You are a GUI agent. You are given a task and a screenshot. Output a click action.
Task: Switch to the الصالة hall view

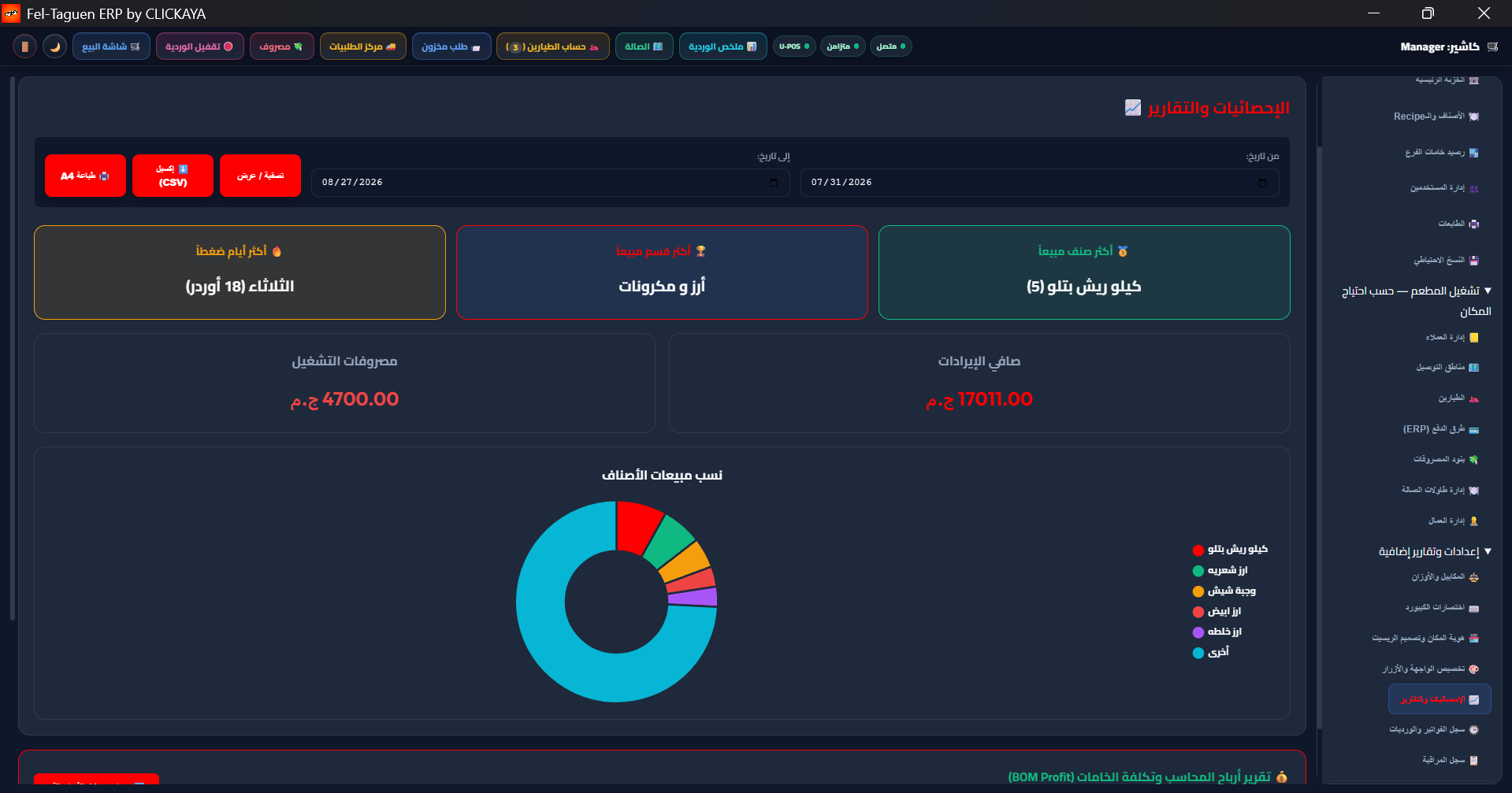pyautogui.click(x=645, y=46)
